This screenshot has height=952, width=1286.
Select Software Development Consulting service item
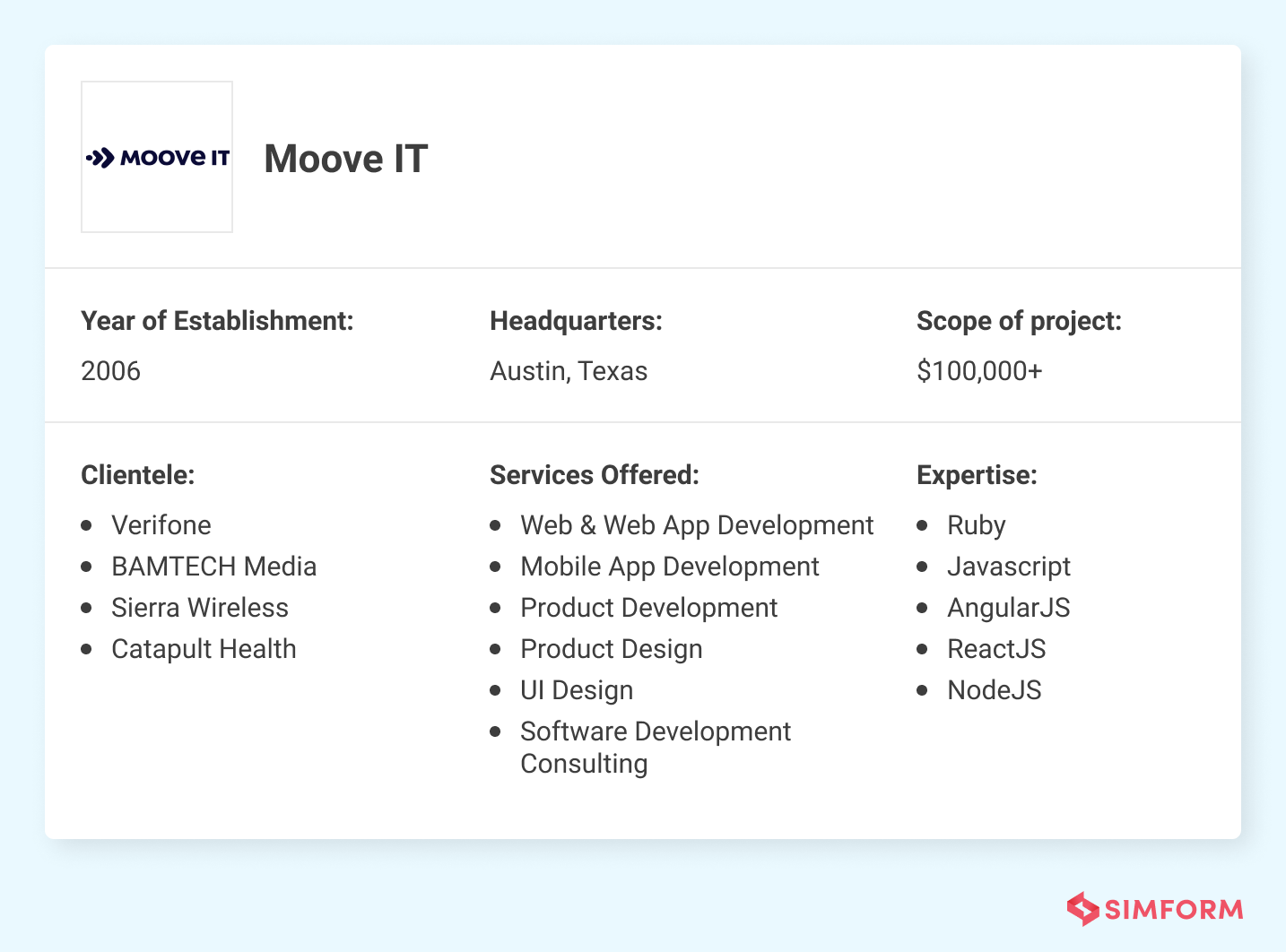coord(656,748)
